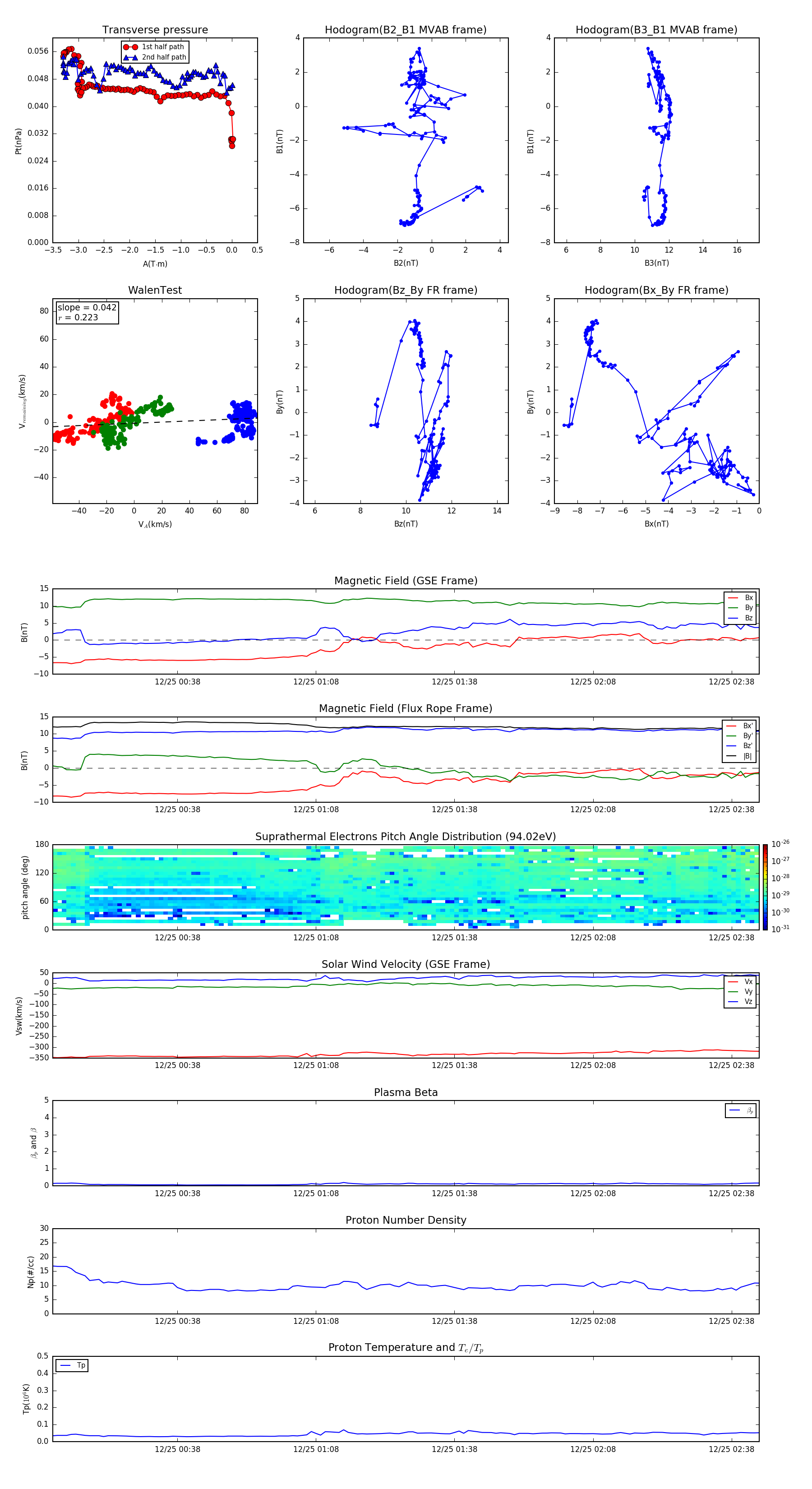
Task: Click the 'slope = 0.042' annotation
Action: click(87, 308)
